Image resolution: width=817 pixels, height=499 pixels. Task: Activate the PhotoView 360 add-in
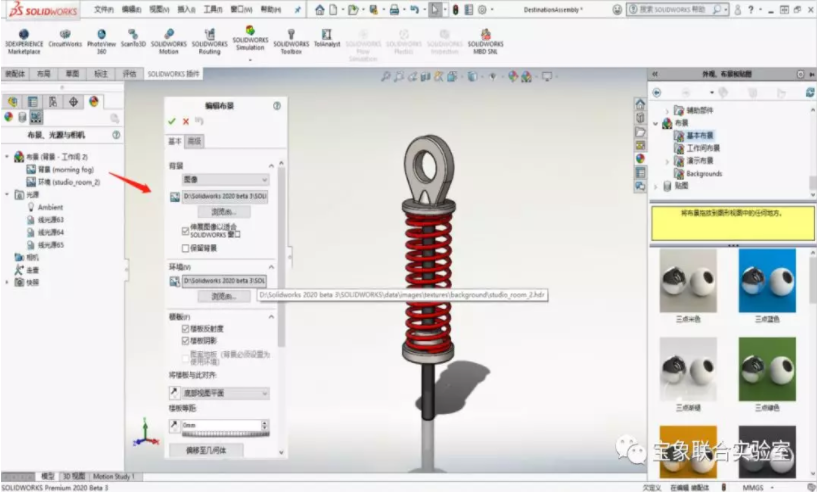pyautogui.click(x=102, y=42)
